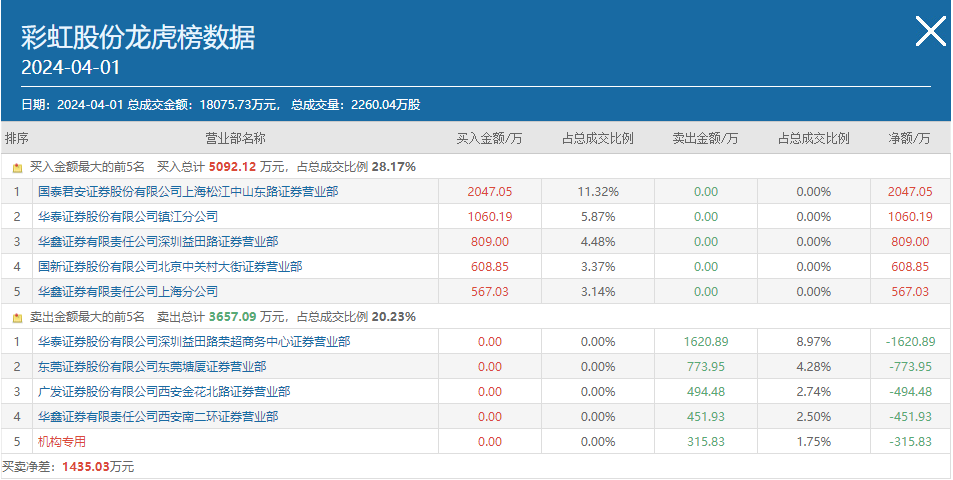953x480 pixels.
Task: Open 华泰证券深圳益田路荣超商务中心证券营业部 link
Action: pos(194,341)
